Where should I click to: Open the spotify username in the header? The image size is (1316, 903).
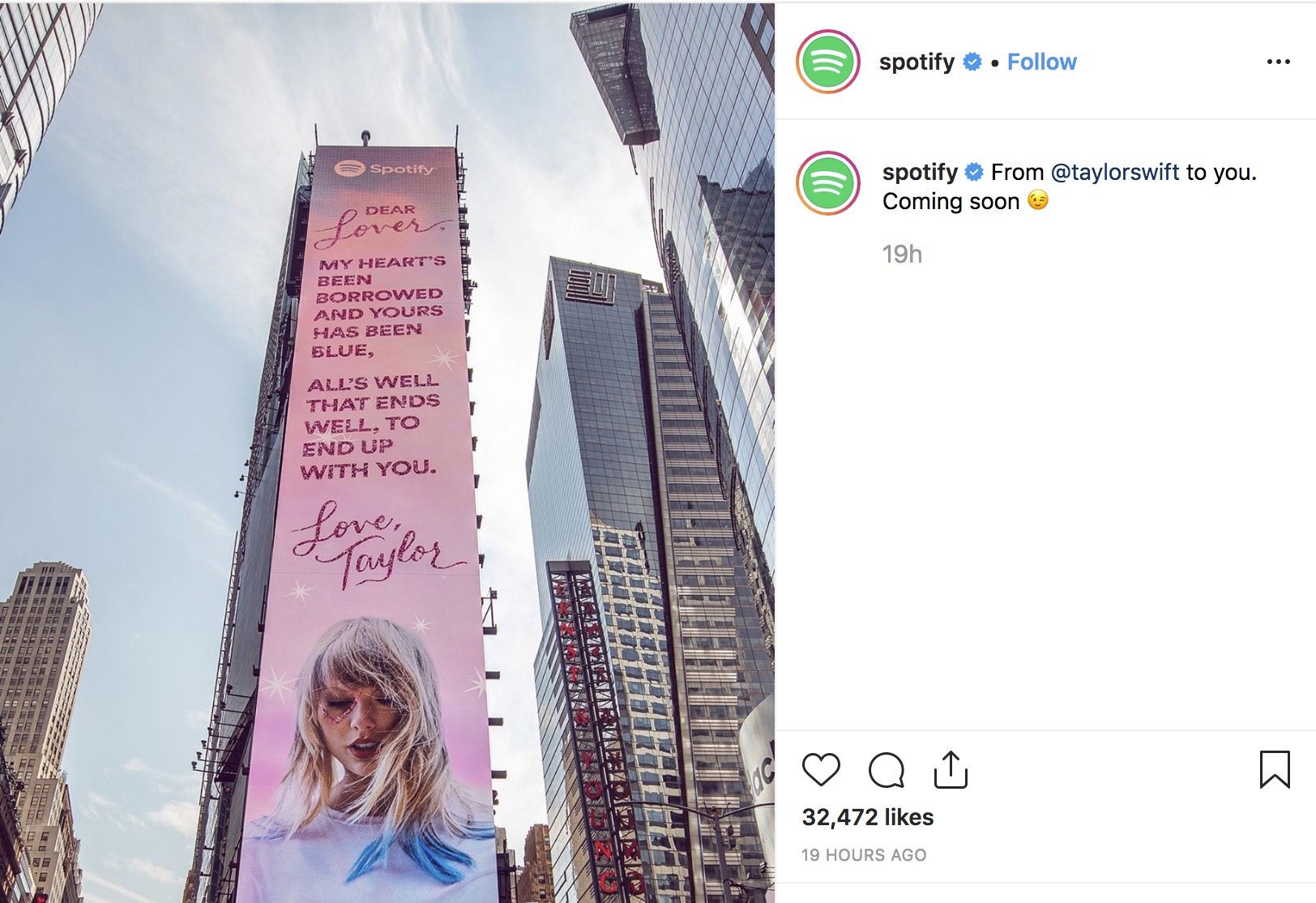coord(916,62)
